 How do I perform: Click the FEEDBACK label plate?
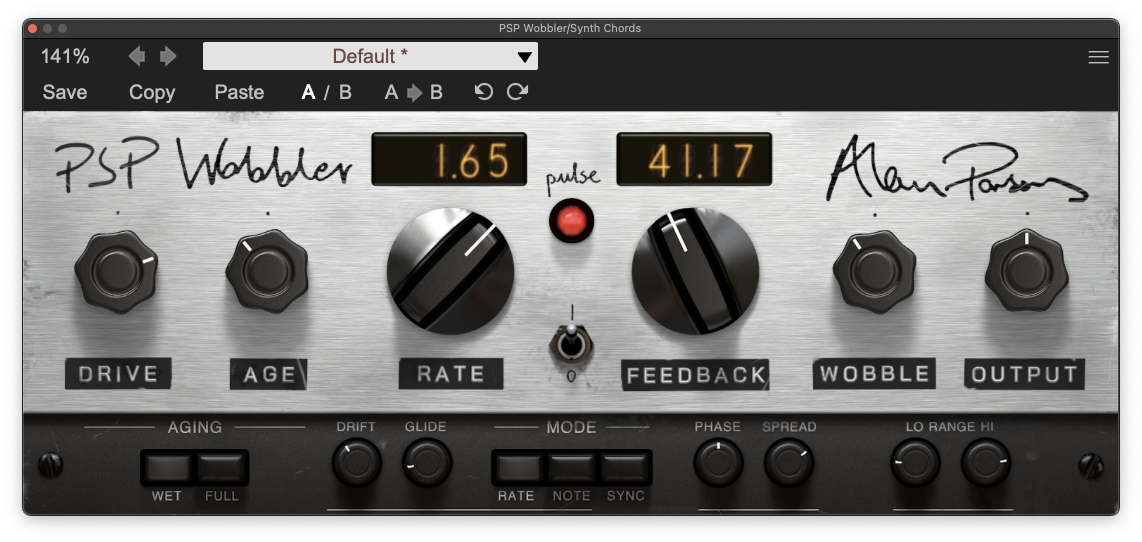pos(696,375)
